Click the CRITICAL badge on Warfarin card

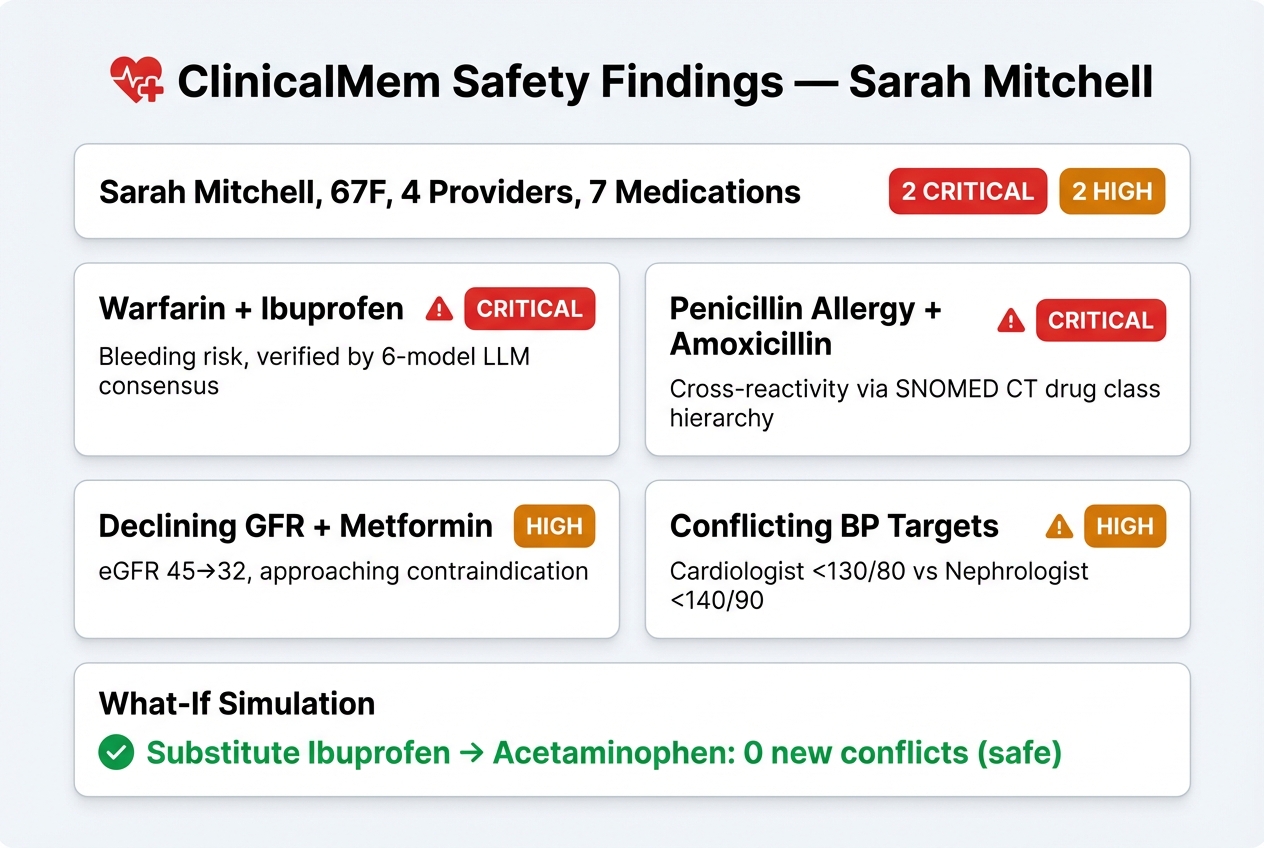529,309
